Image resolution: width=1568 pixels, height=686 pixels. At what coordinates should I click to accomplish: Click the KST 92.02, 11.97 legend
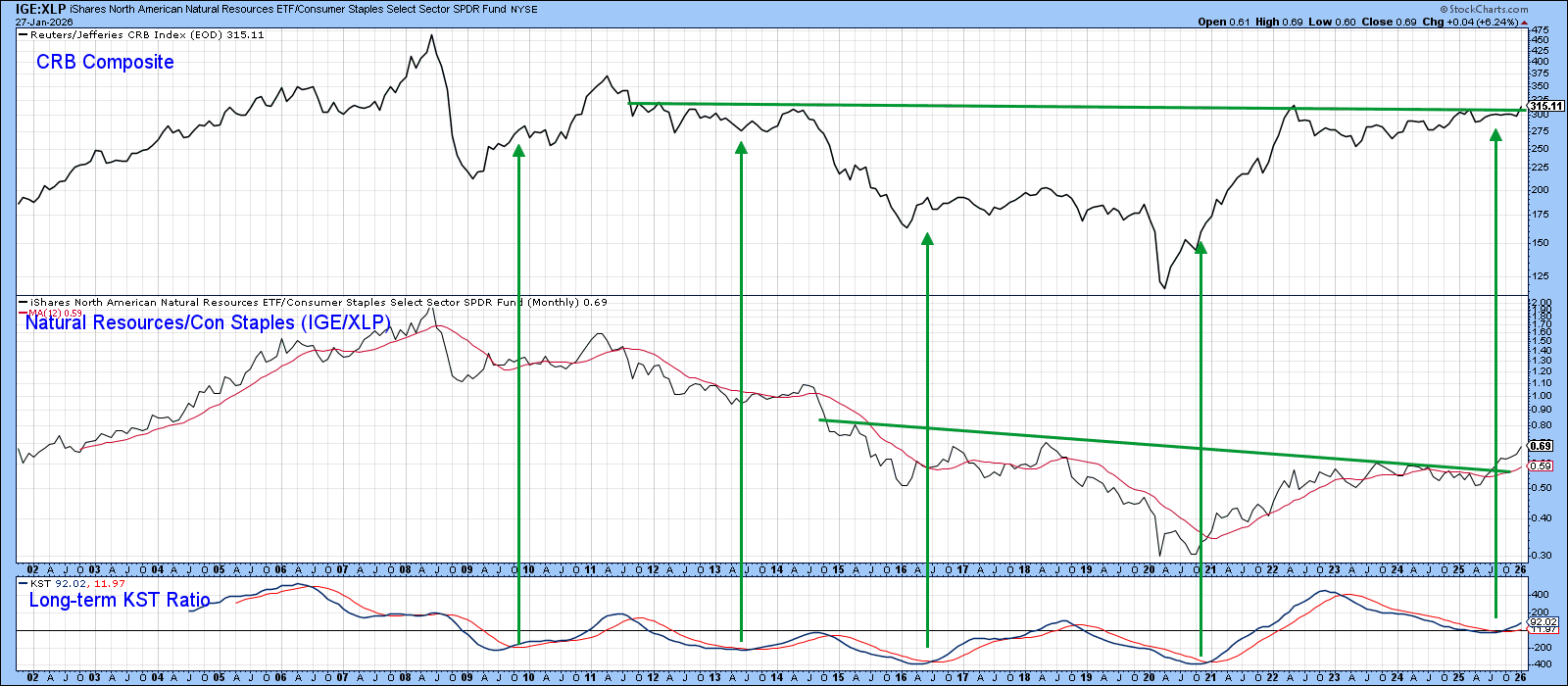(x=73, y=584)
